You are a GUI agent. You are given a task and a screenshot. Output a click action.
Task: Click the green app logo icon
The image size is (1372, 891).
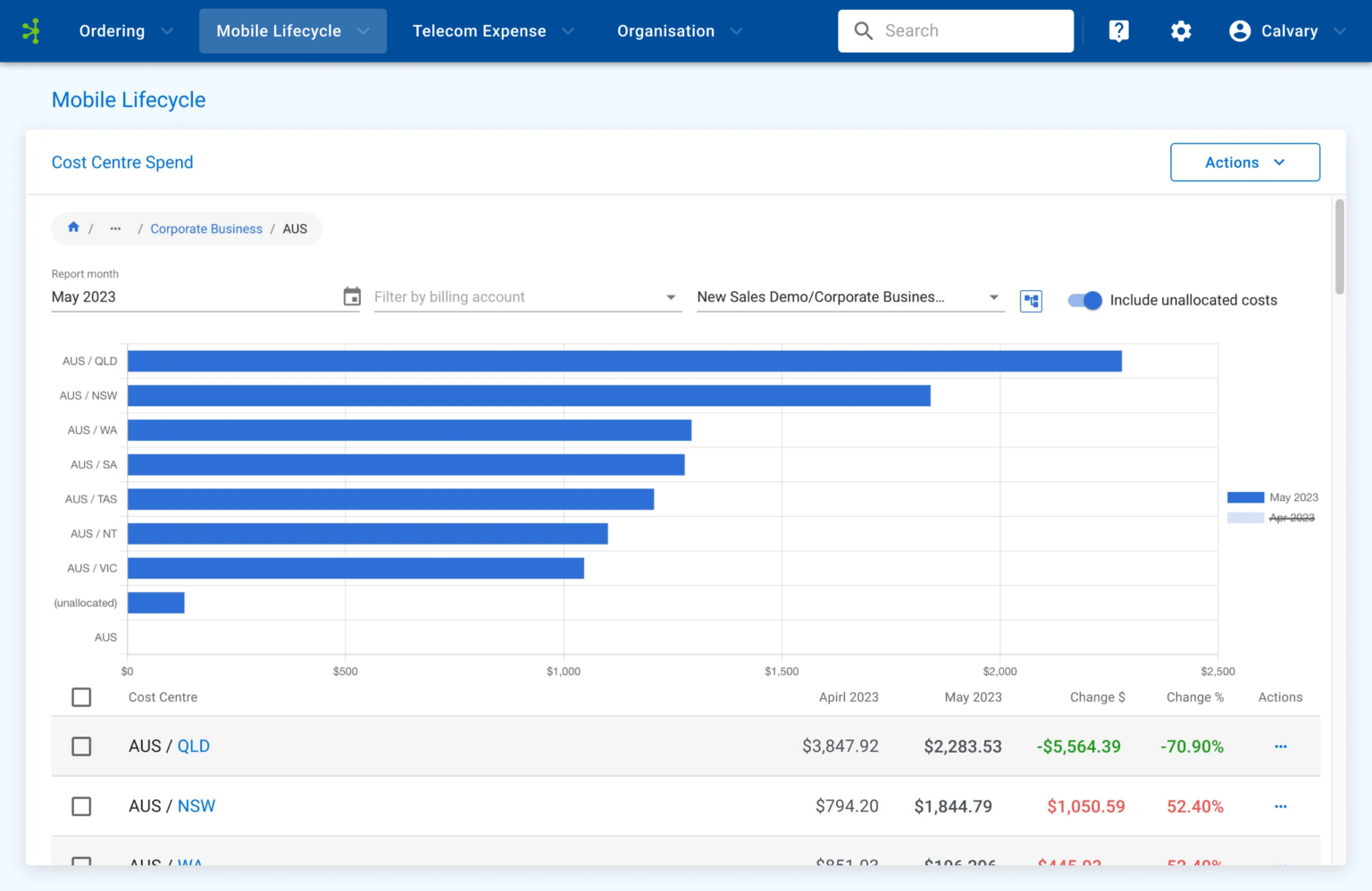[x=31, y=31]
